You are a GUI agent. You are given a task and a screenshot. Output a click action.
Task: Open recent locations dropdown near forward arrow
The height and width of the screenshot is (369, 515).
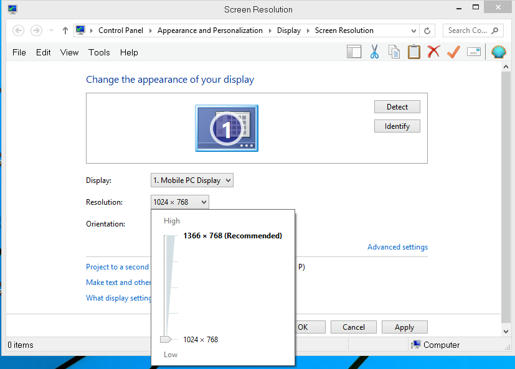51,31
